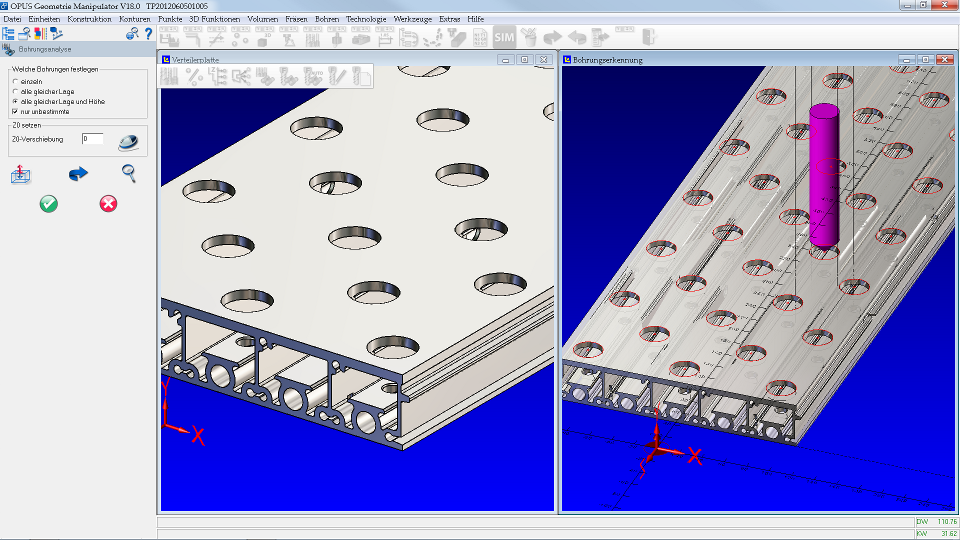960x540 pixels.
Task: Open the Bohren menu
Action: [327, 19]
